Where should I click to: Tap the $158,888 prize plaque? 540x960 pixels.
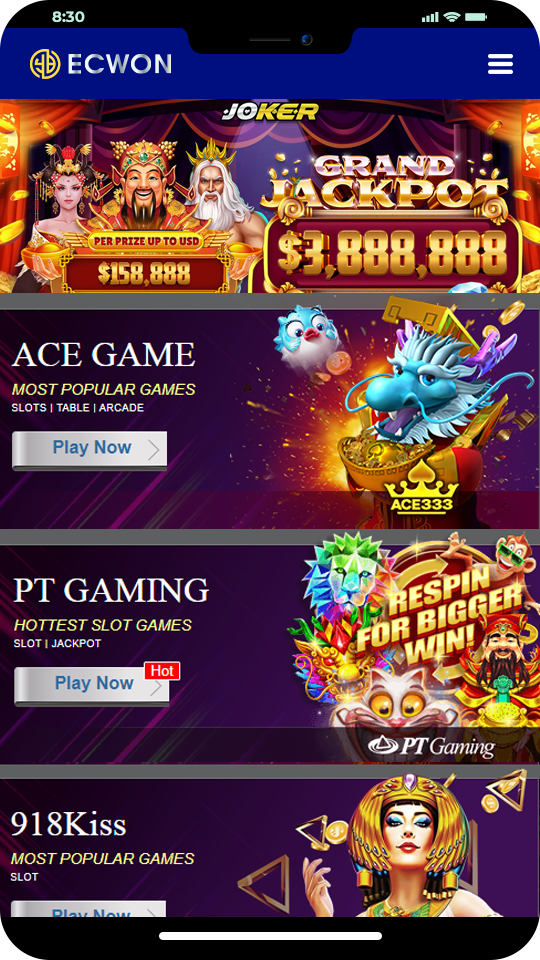(x=144, y=274)
